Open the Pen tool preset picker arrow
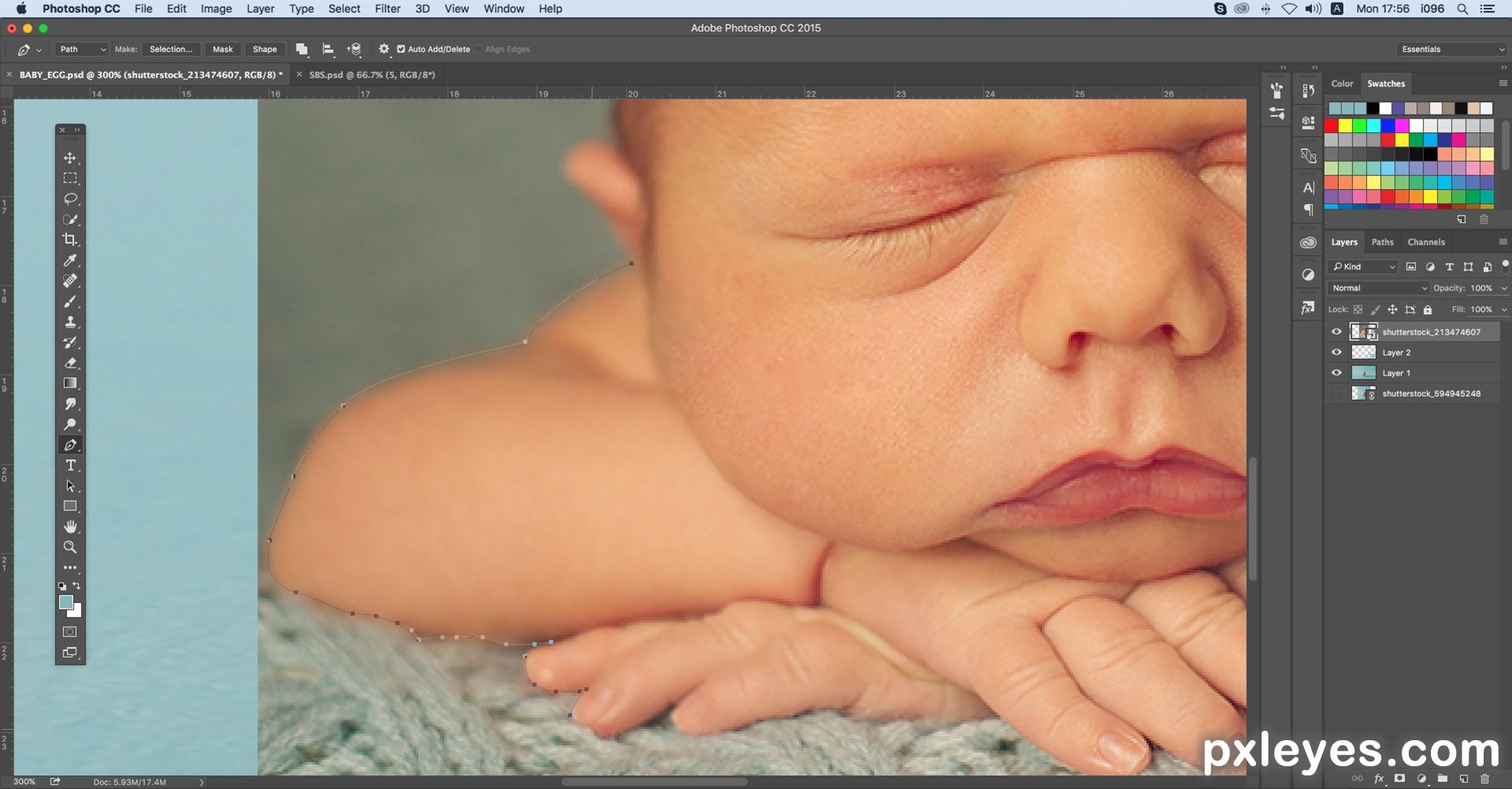Screen dimensions: 1512x789 (x=39, y=50)
